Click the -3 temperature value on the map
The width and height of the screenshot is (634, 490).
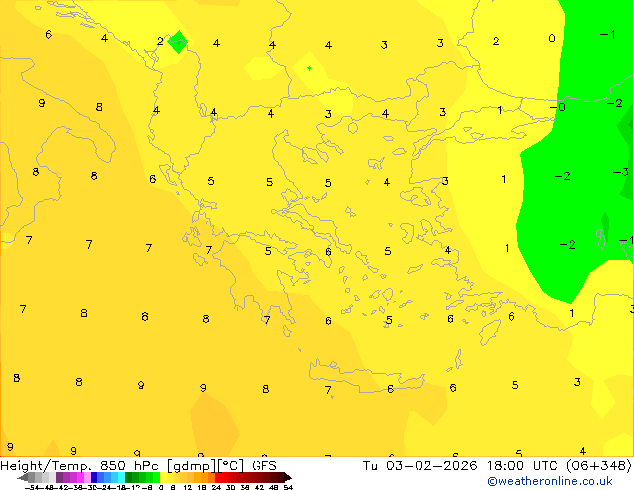point(621,172)
